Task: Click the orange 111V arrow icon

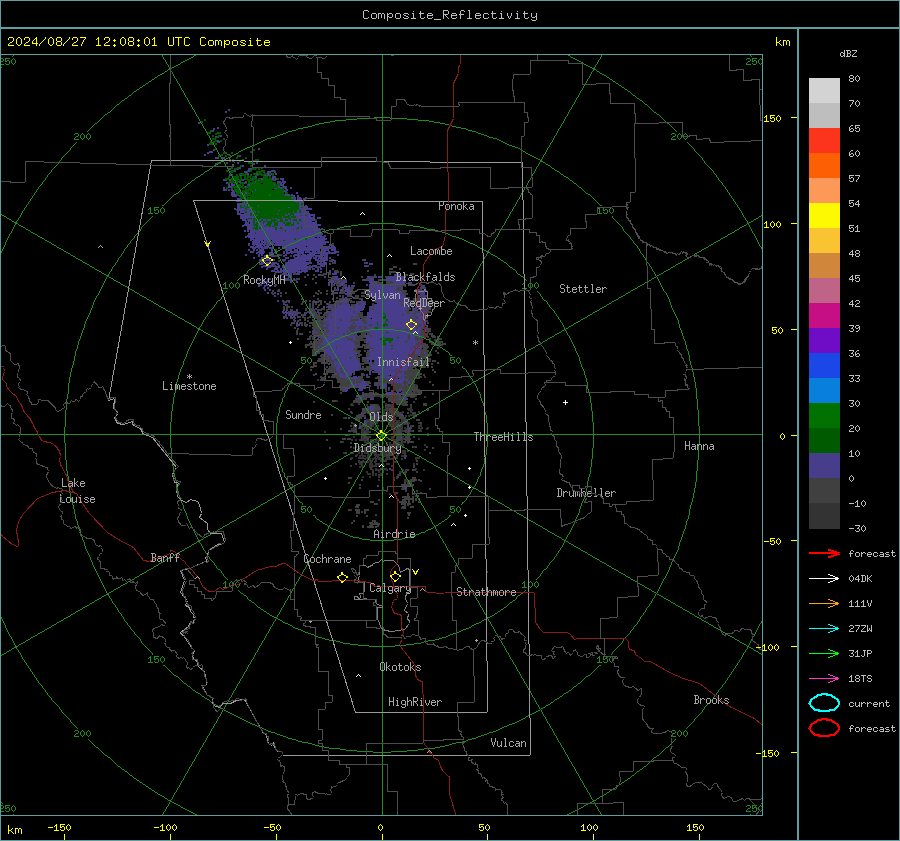Action: [x=824, y=603]
